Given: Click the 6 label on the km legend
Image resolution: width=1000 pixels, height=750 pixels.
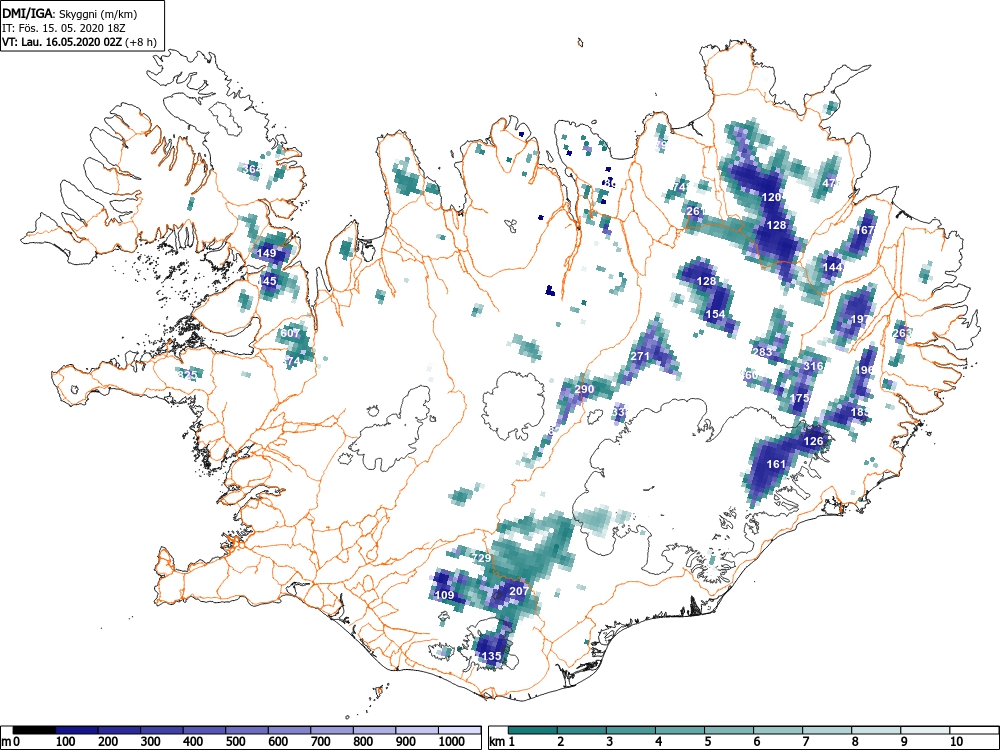Looking at the screenshot, I should (756, 742).
